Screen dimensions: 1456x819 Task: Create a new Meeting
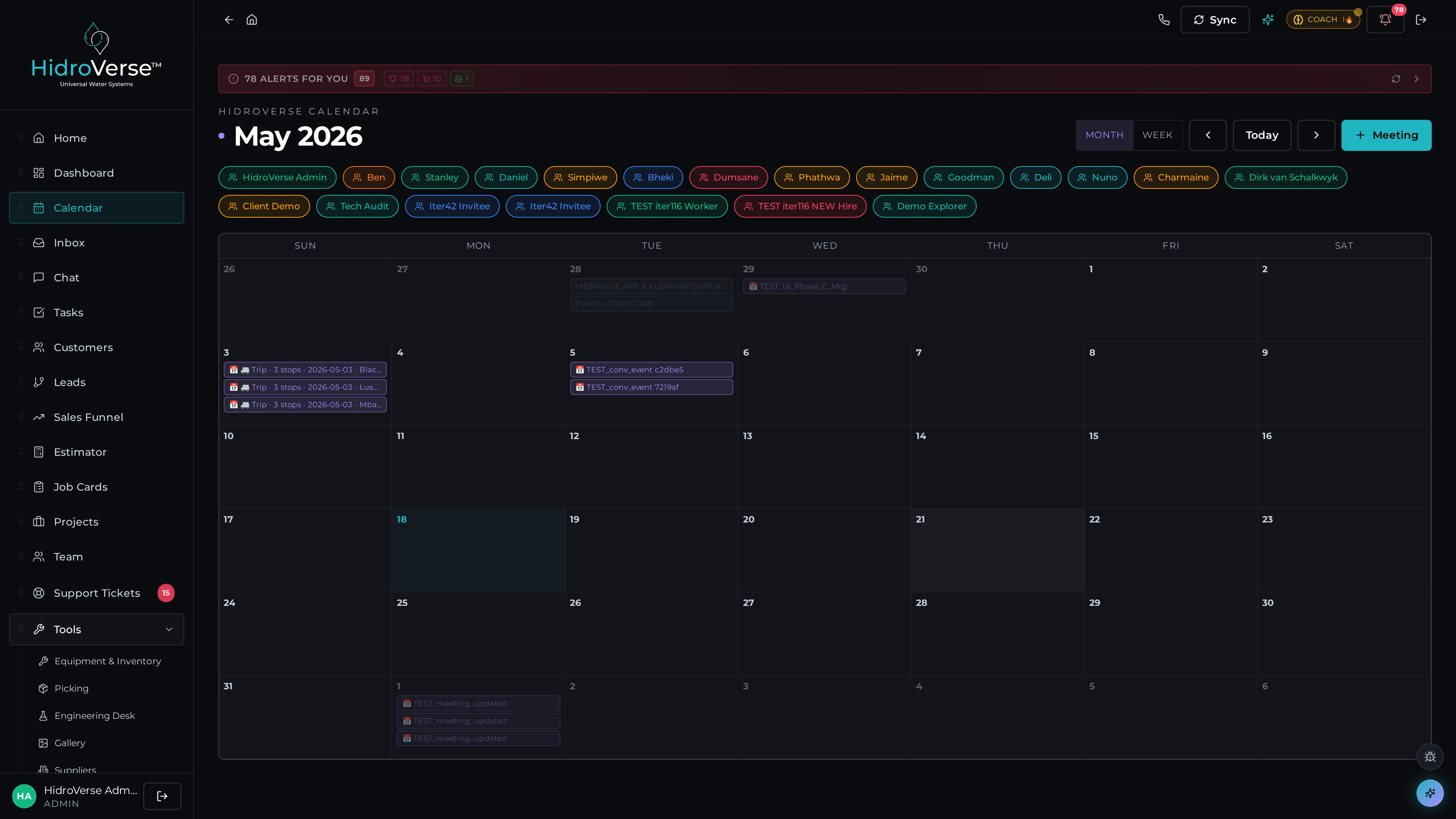click(x=1387, y=135)
